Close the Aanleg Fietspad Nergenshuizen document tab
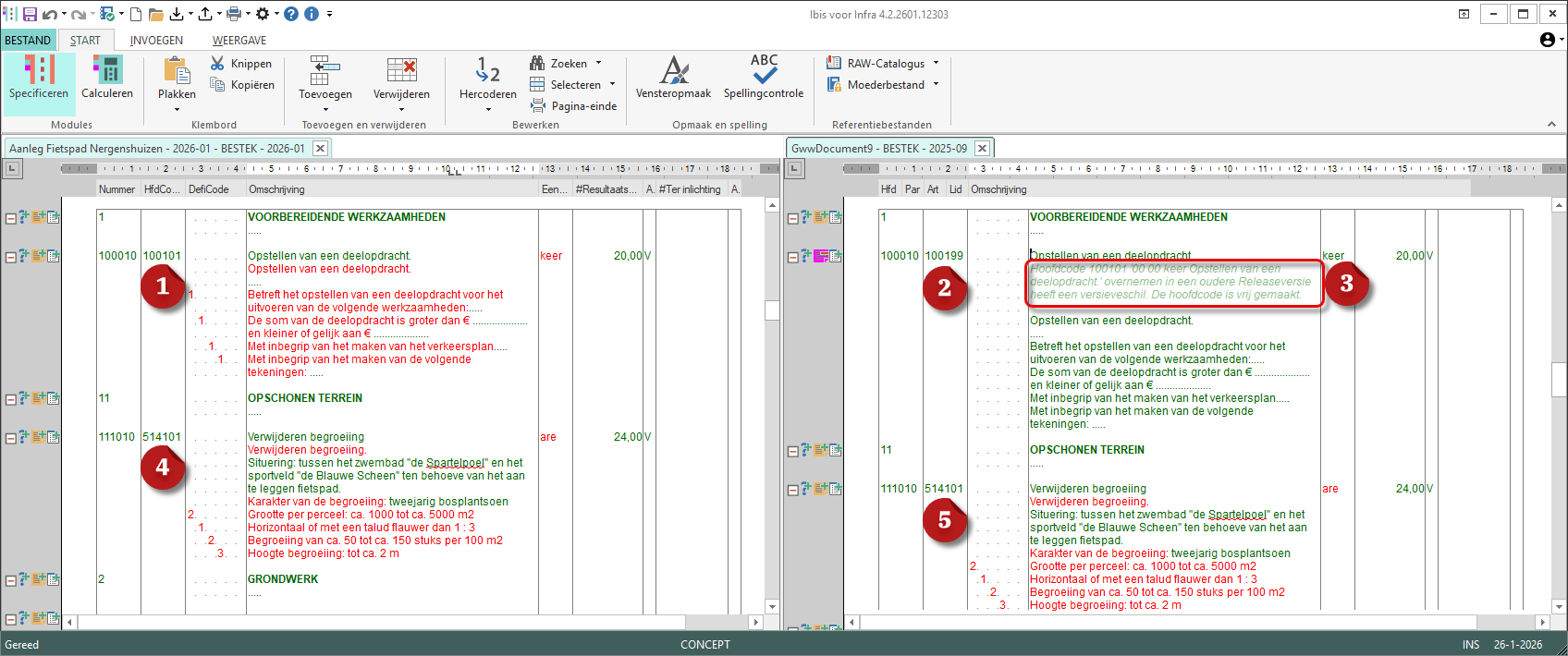This screenshot has width=1568, height=656. click(x=320, y=148)
